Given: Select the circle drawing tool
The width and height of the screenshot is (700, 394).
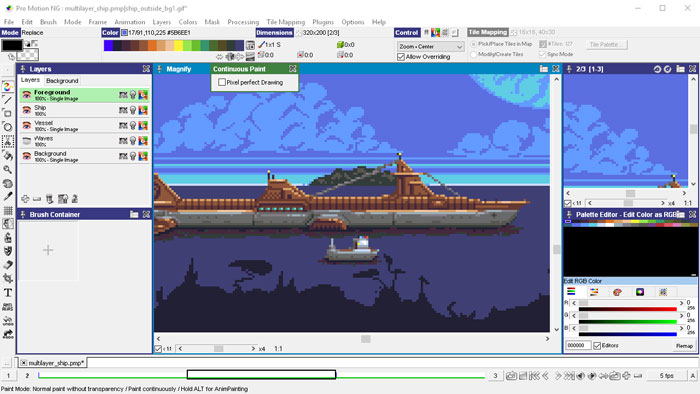Looking at the screenshot, I should coord(8,127).
